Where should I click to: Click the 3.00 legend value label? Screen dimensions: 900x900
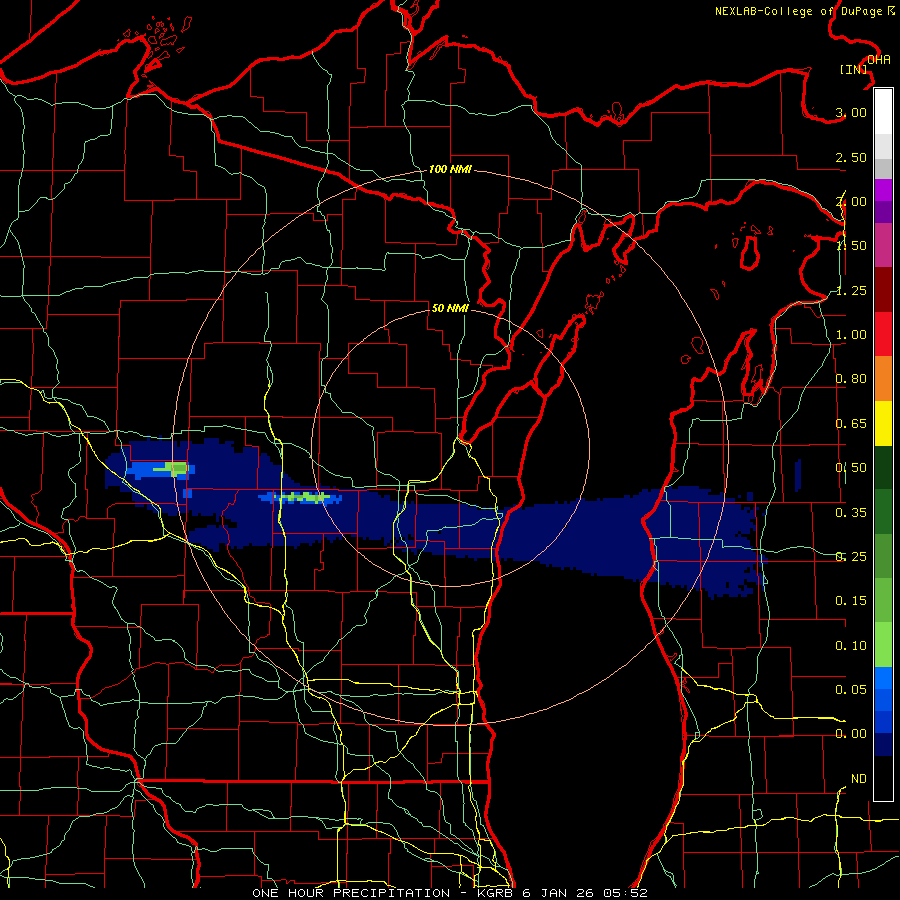point(851,112)
